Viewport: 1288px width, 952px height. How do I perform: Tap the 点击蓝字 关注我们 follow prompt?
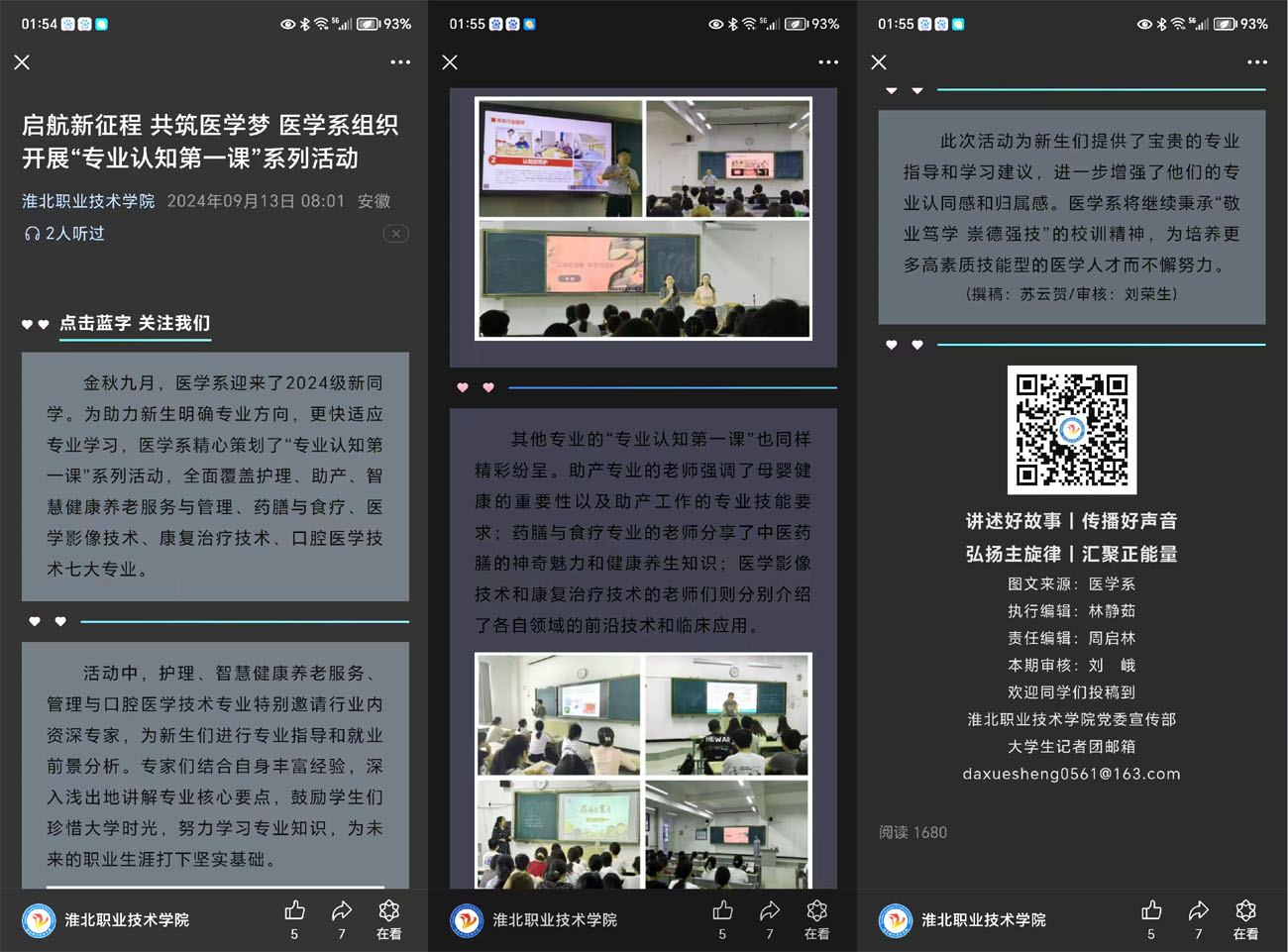click(x=135, y=323)
